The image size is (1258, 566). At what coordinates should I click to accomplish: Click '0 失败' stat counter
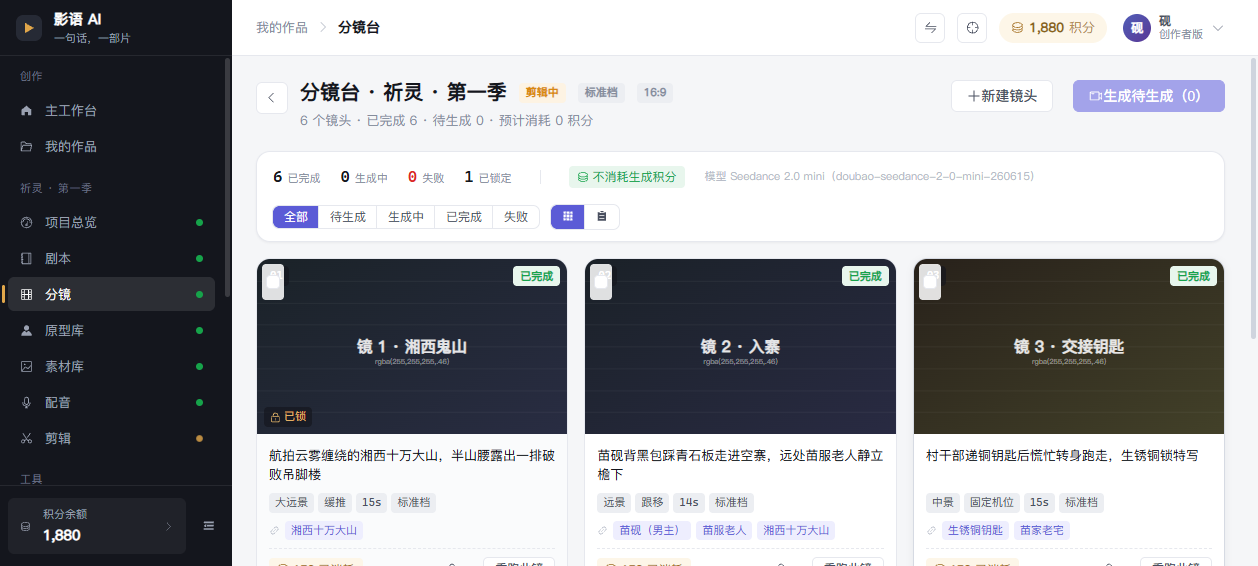(x=426, y=177)
